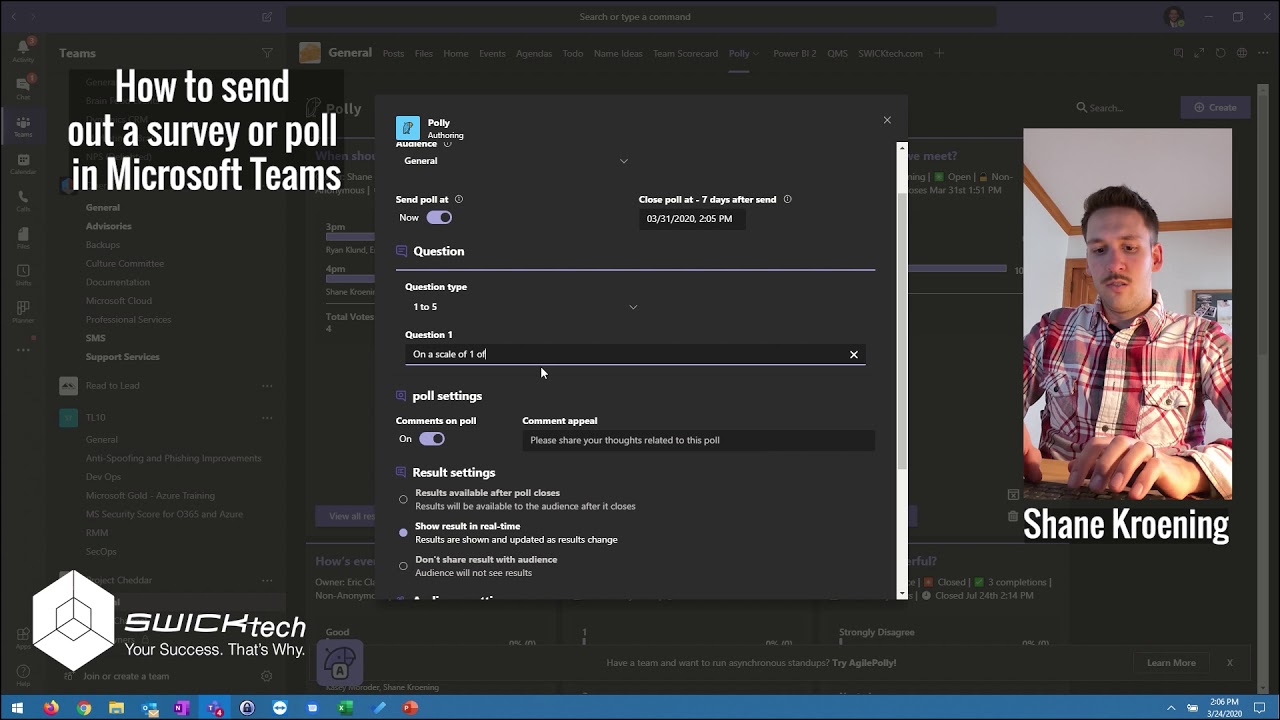
Task: Open Calls in the Teams sidebar
Action: pyautogui.click(x=23, y=200)
